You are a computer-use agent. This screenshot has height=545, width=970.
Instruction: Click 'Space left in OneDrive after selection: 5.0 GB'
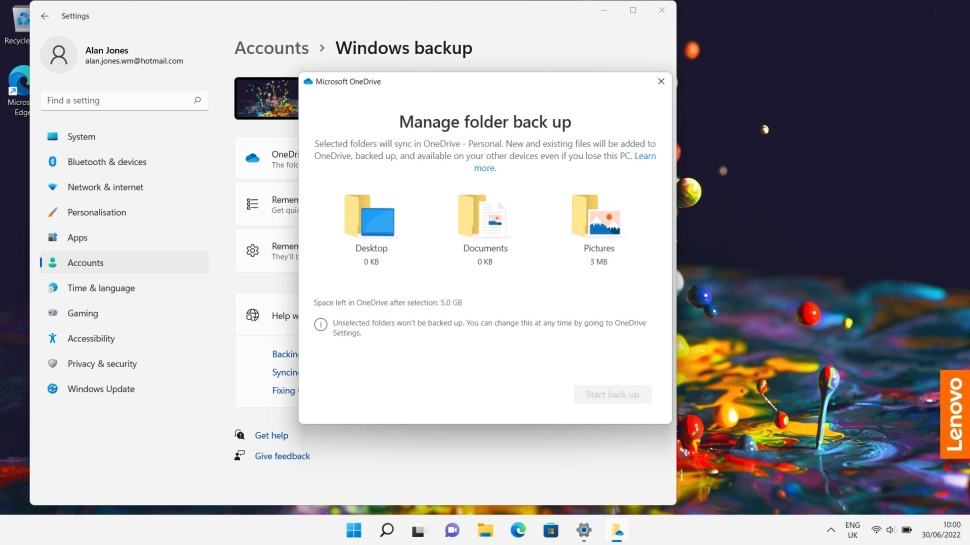tap(387, 303)
